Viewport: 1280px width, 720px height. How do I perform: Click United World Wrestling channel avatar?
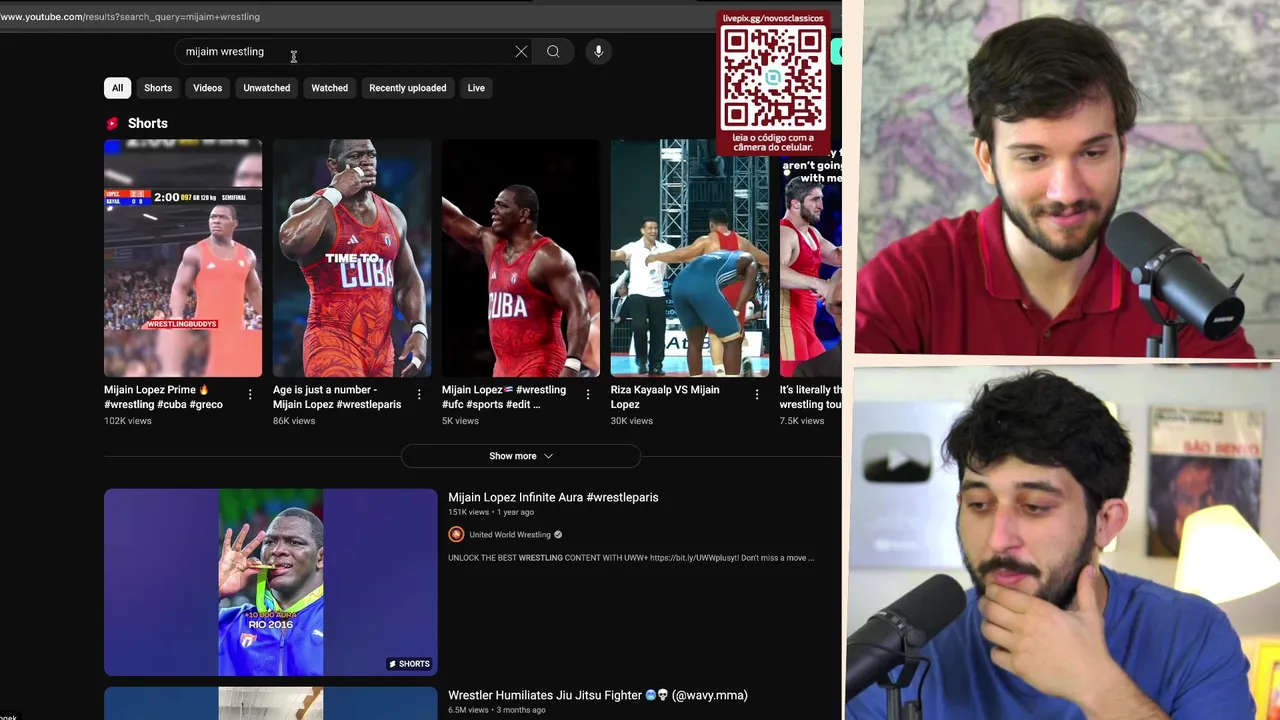[x=456, y=534]
